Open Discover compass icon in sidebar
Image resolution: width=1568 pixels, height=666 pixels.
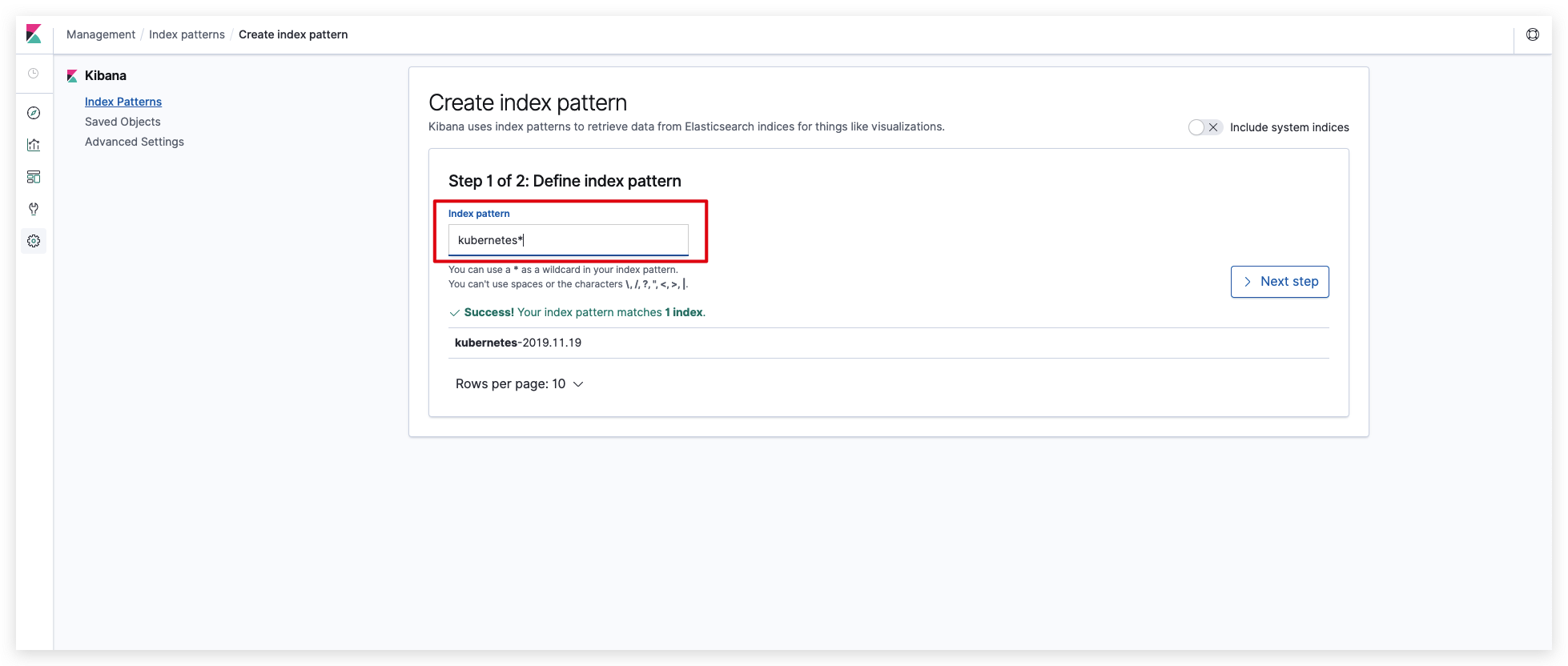[x=34, y=113]
